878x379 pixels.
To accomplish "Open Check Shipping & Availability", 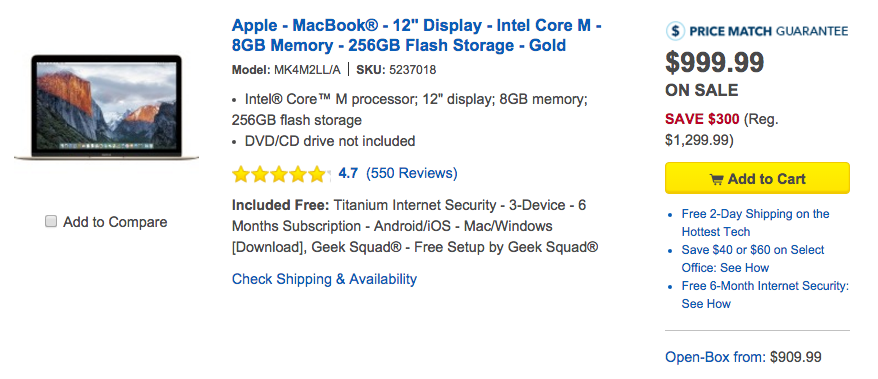I will tap(324, 279).
